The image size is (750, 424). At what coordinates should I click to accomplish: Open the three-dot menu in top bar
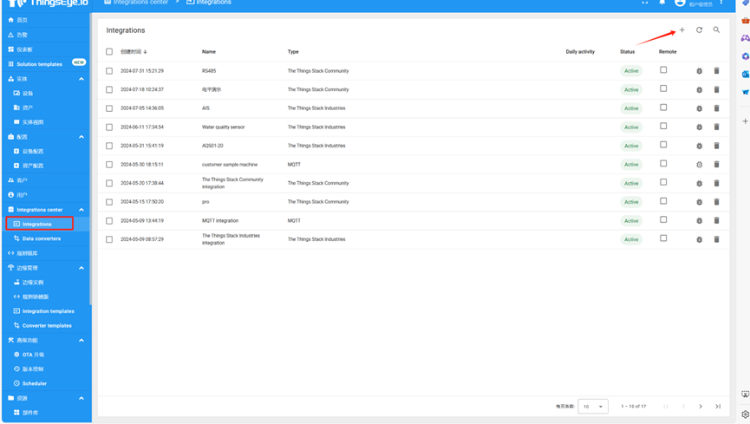tap(721, 2)
